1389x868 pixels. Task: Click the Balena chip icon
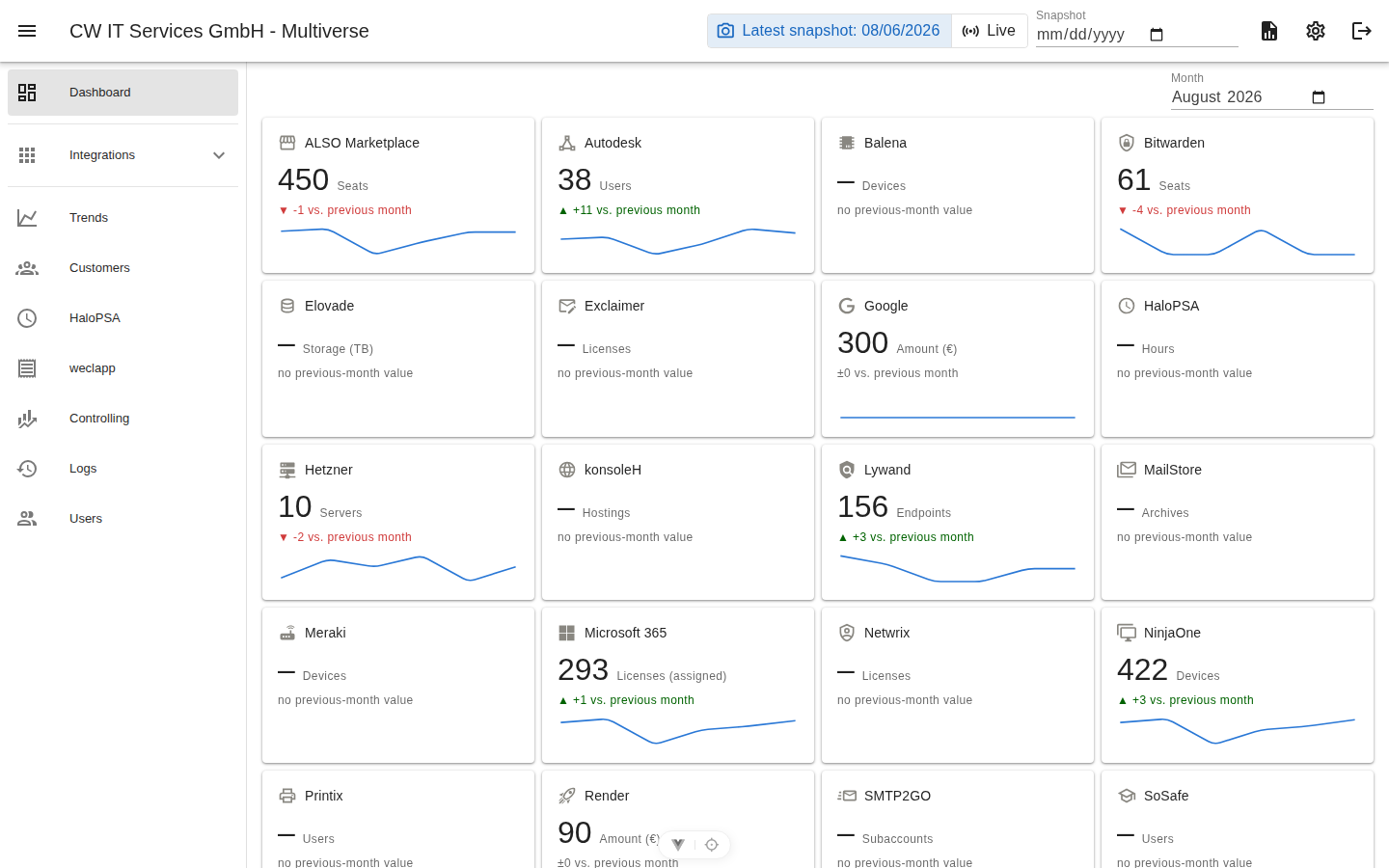tap(847, 143)
